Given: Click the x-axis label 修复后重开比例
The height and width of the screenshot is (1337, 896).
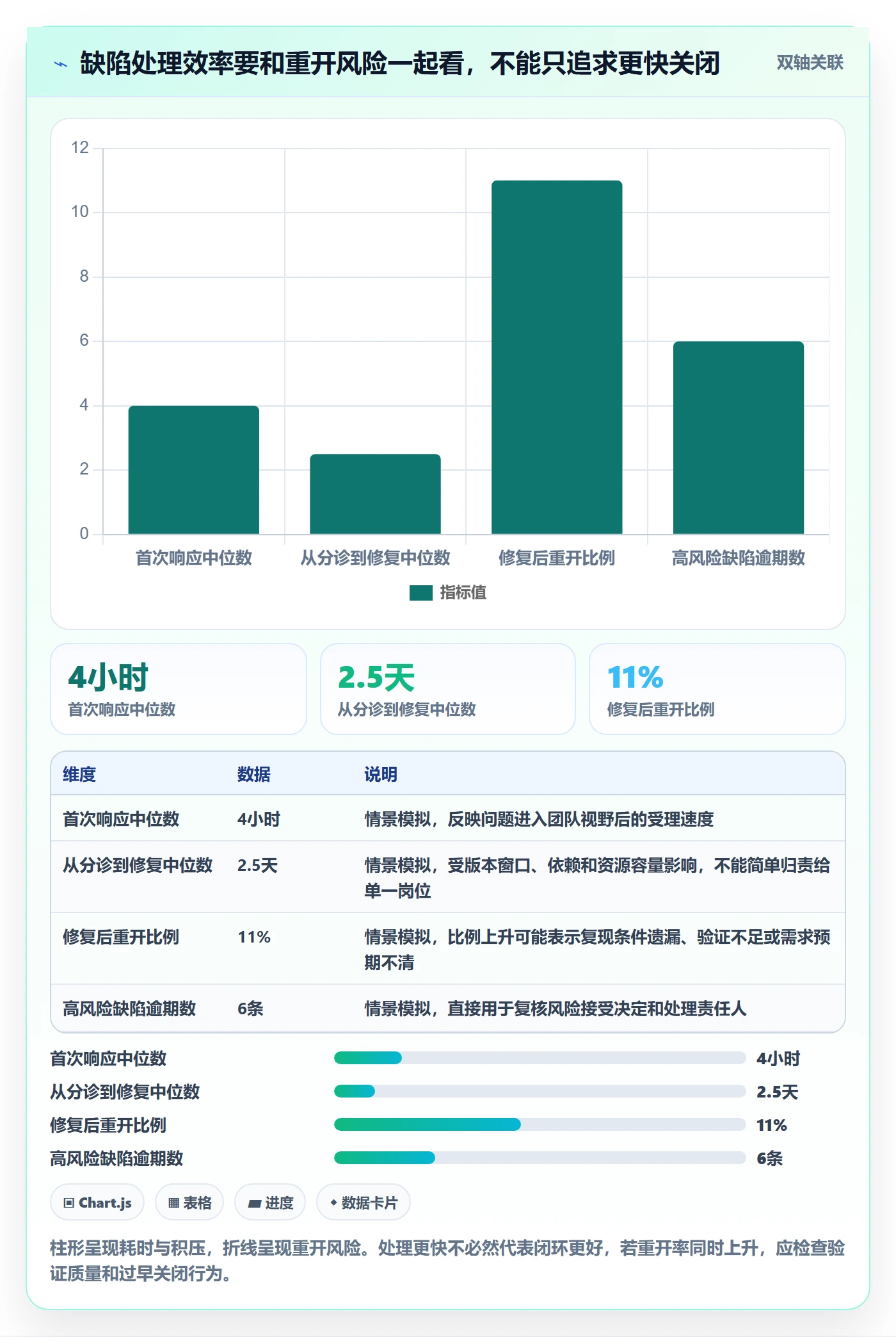Looking at the screenshot, I should [x=557, y=558].
